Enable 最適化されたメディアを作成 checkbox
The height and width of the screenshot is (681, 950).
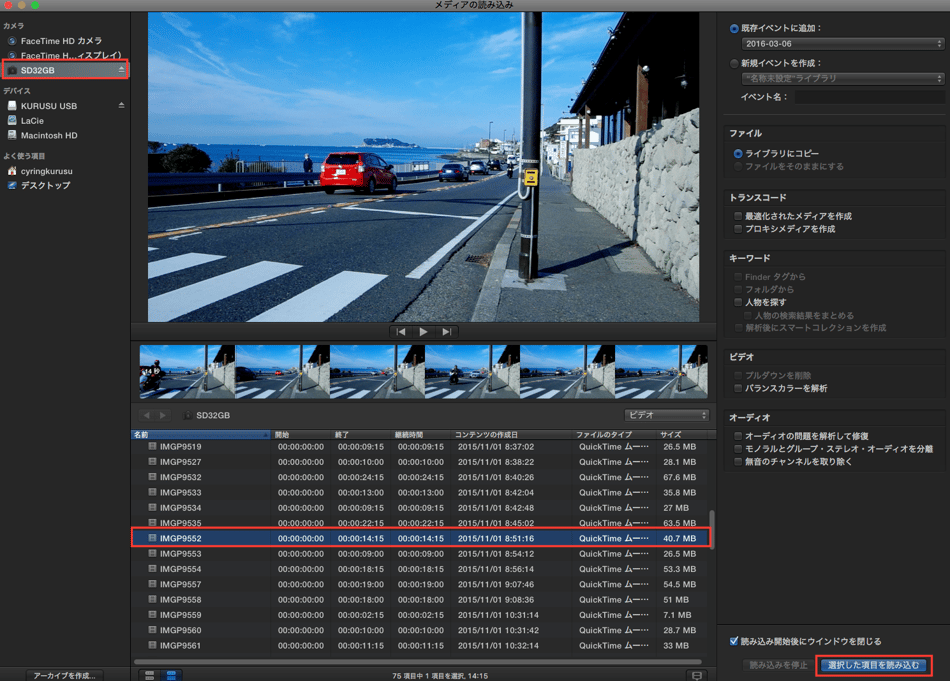[738, 216]
